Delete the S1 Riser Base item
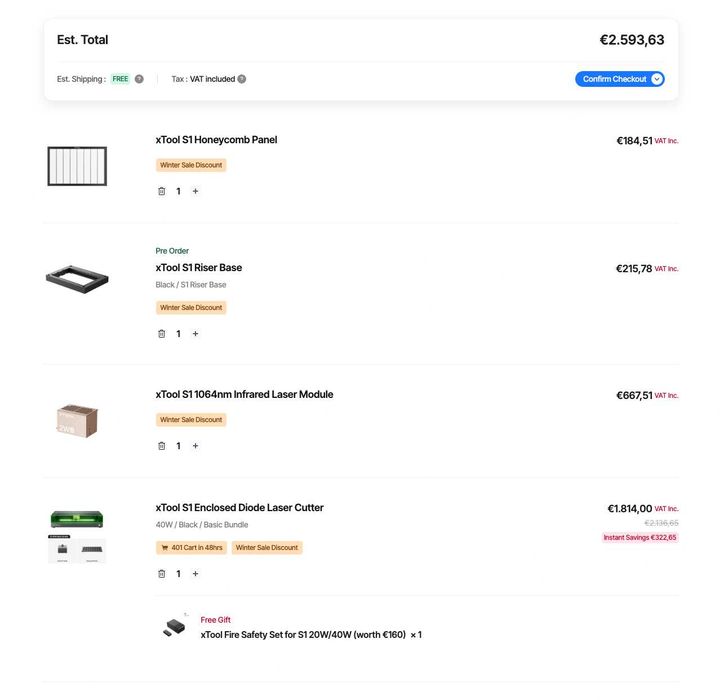Screen dimensions: 724x700 pos(162,334)
